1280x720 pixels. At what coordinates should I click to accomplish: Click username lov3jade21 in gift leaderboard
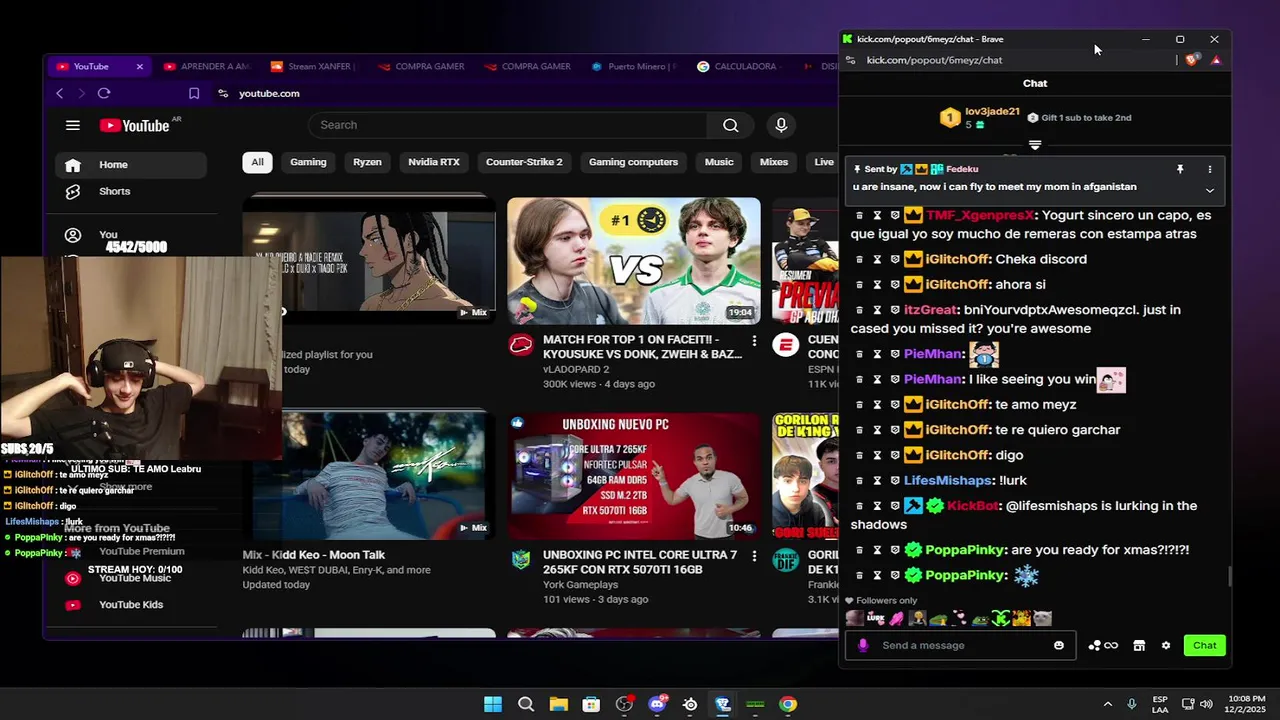992,112
